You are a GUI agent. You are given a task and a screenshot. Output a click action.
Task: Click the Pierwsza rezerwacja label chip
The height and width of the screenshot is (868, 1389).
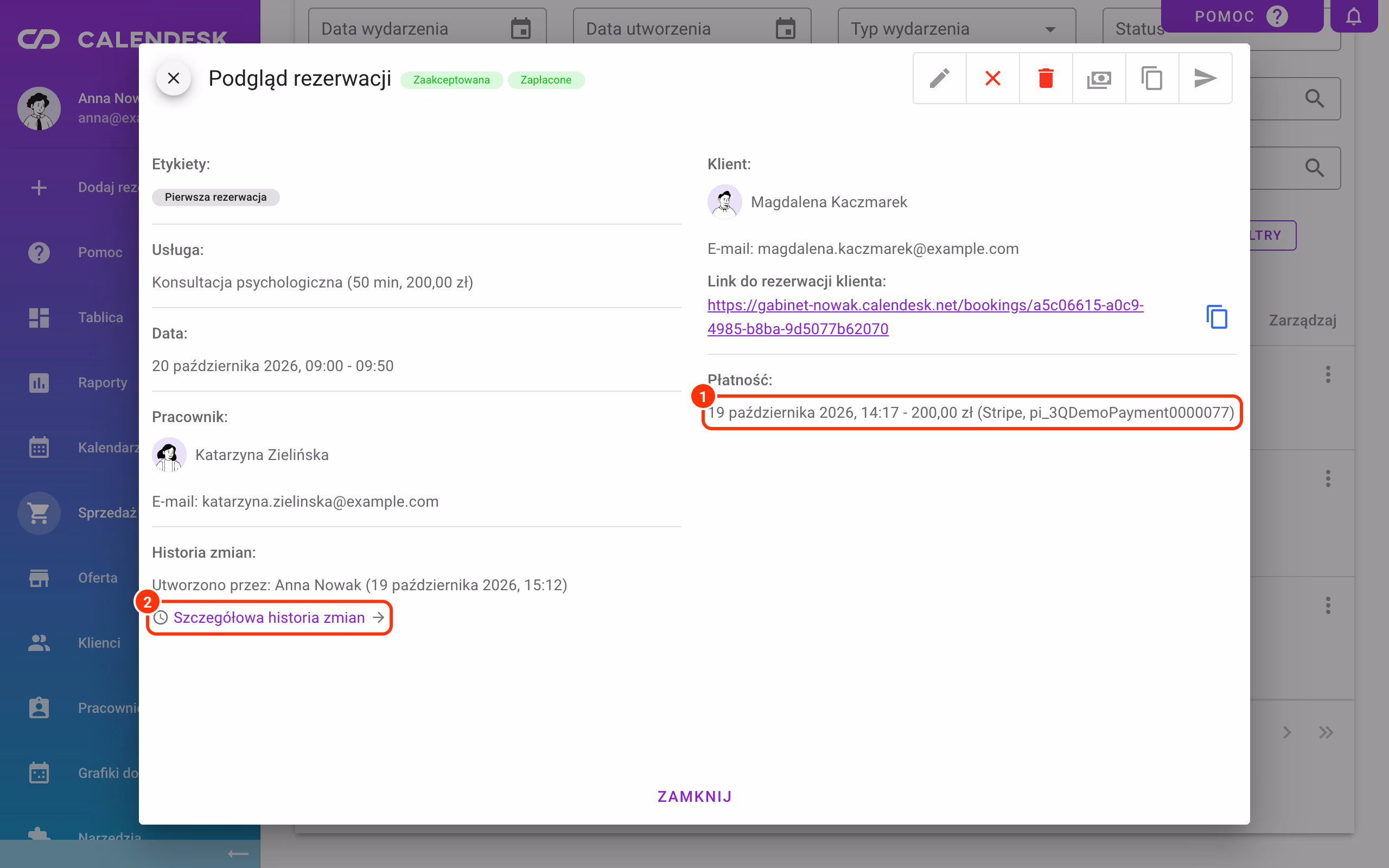click(216, 197)
